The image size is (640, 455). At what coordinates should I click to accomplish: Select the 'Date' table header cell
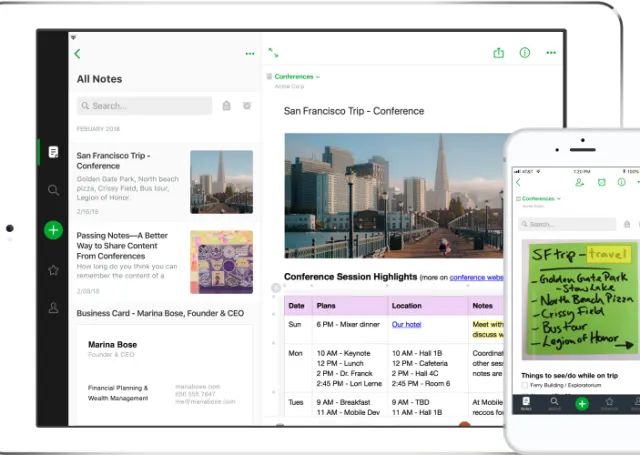tap(296, 306)
